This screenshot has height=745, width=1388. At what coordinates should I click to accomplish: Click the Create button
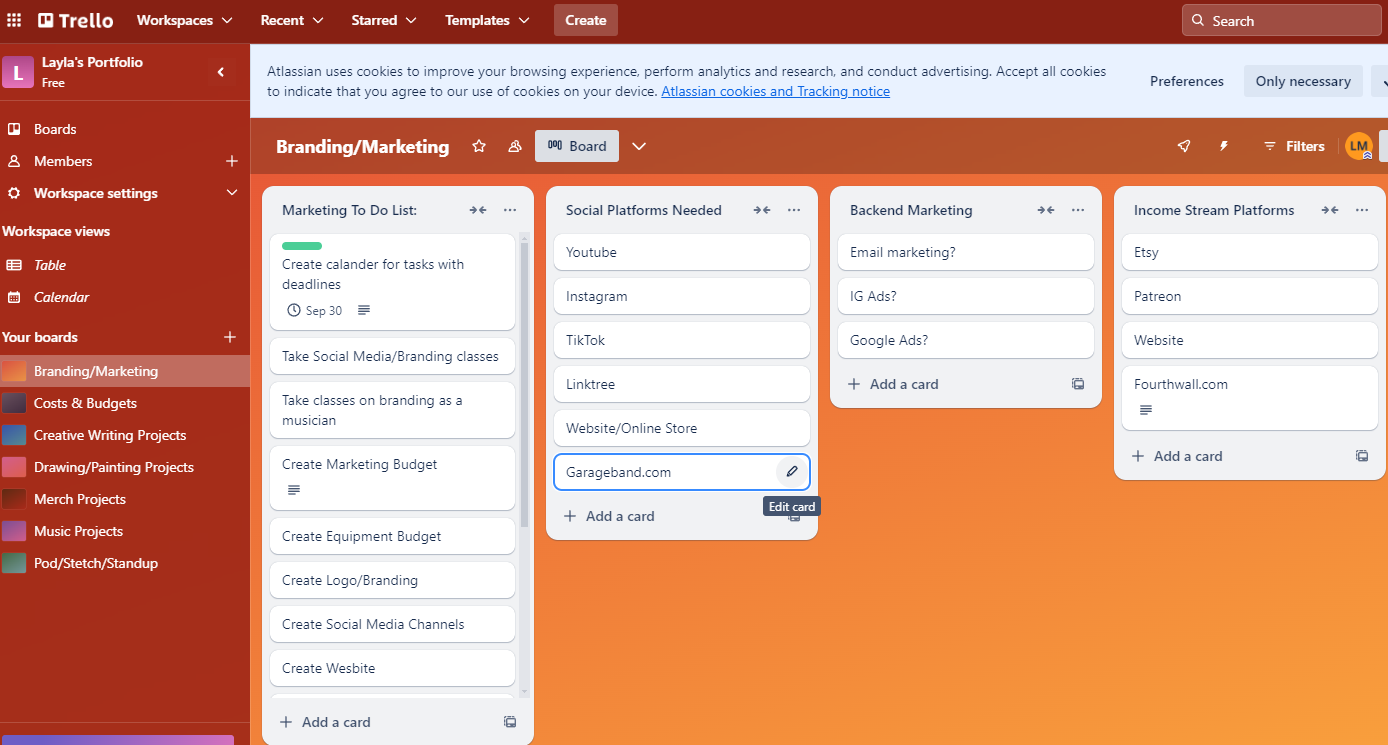(x=586, y=20)
